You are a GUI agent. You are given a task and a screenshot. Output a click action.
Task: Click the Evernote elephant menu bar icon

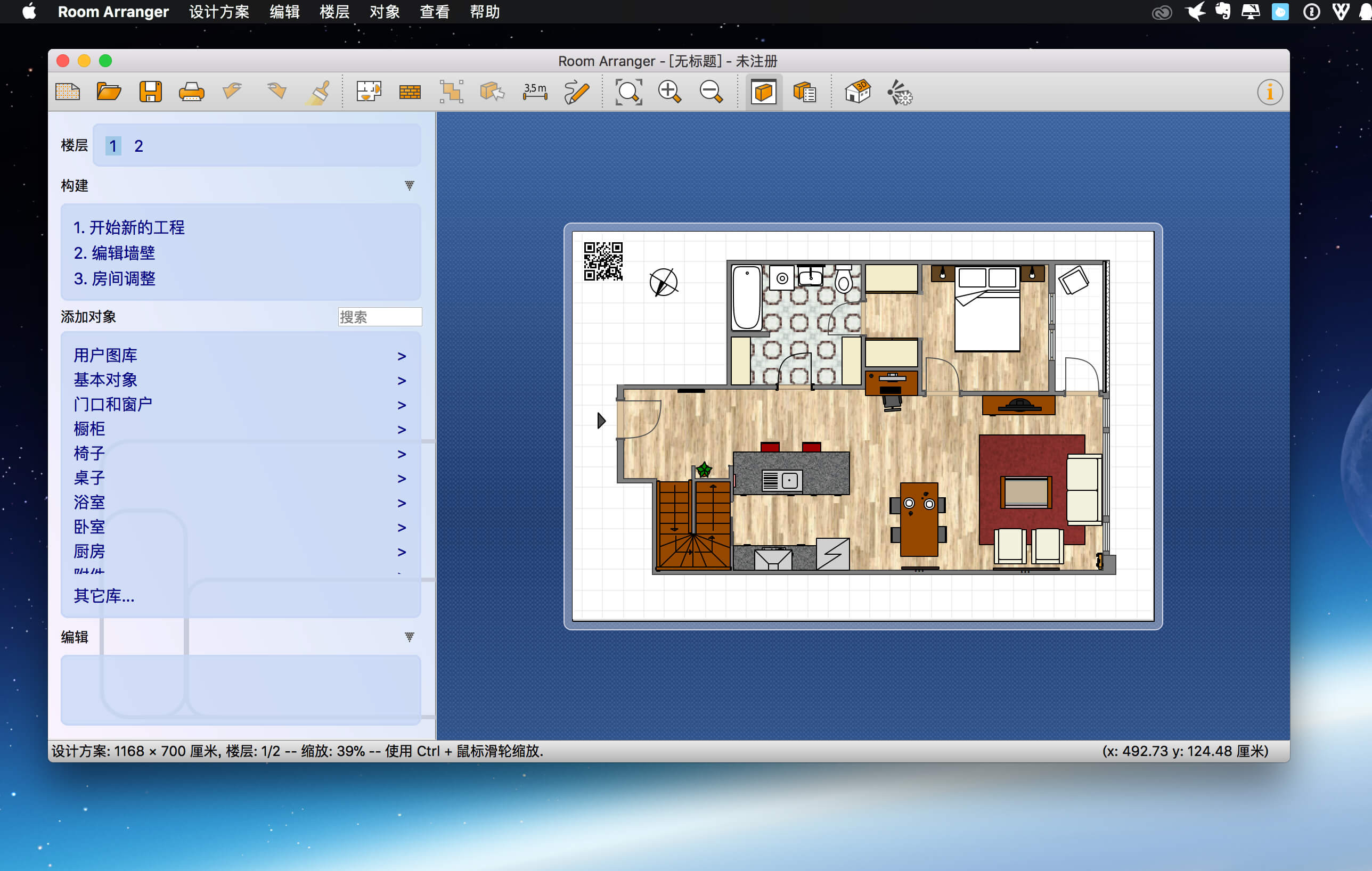pos(1222,11)
